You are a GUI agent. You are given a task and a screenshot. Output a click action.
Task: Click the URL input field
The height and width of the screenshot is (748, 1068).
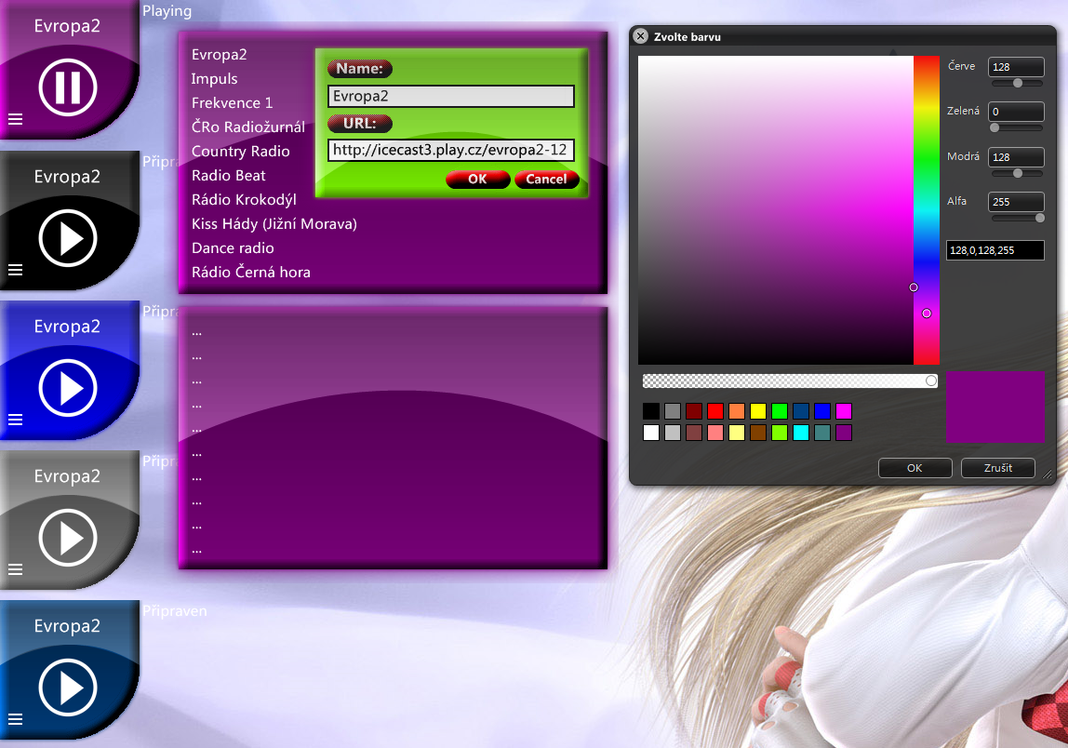[x=451, y=150]
